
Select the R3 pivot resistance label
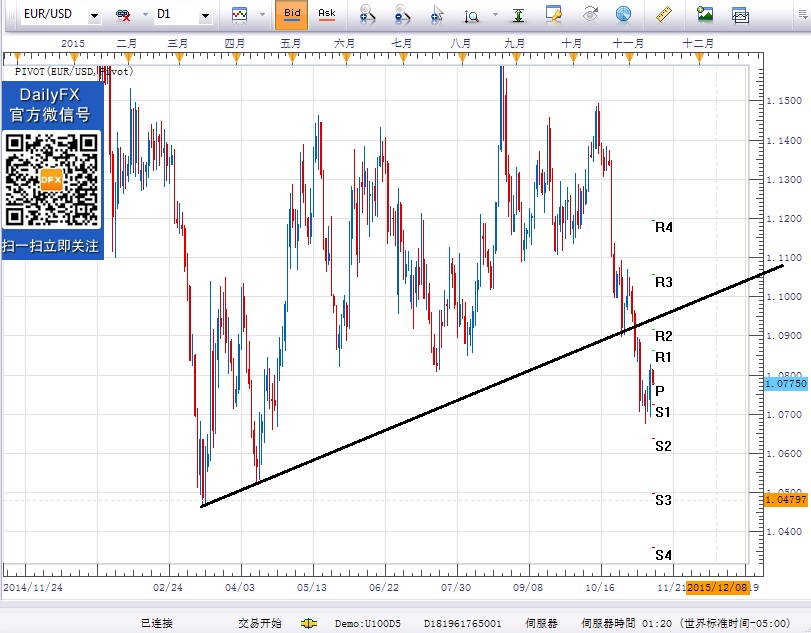point(664,282)
